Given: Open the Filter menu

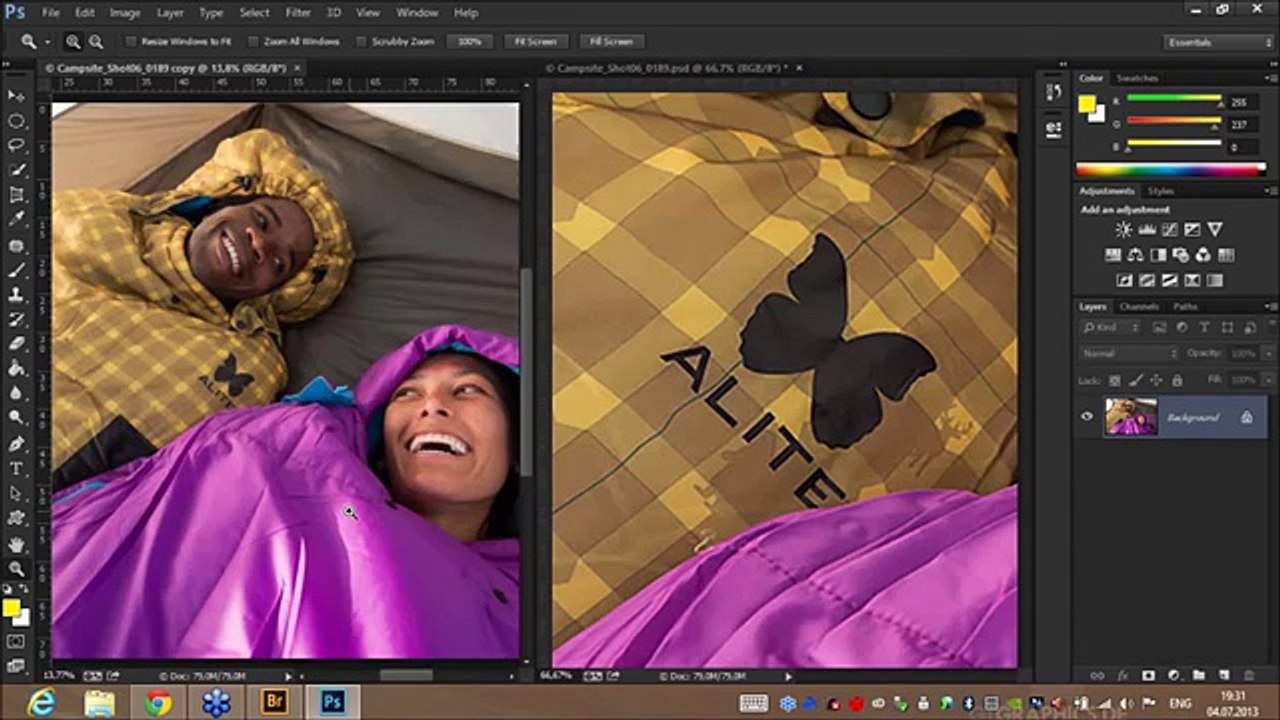Looking at the screenshot, I should pyautogui.click(x=298, y=13).
